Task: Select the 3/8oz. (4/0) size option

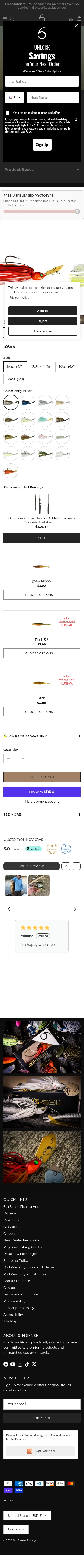Action: (x=41, y=366)
